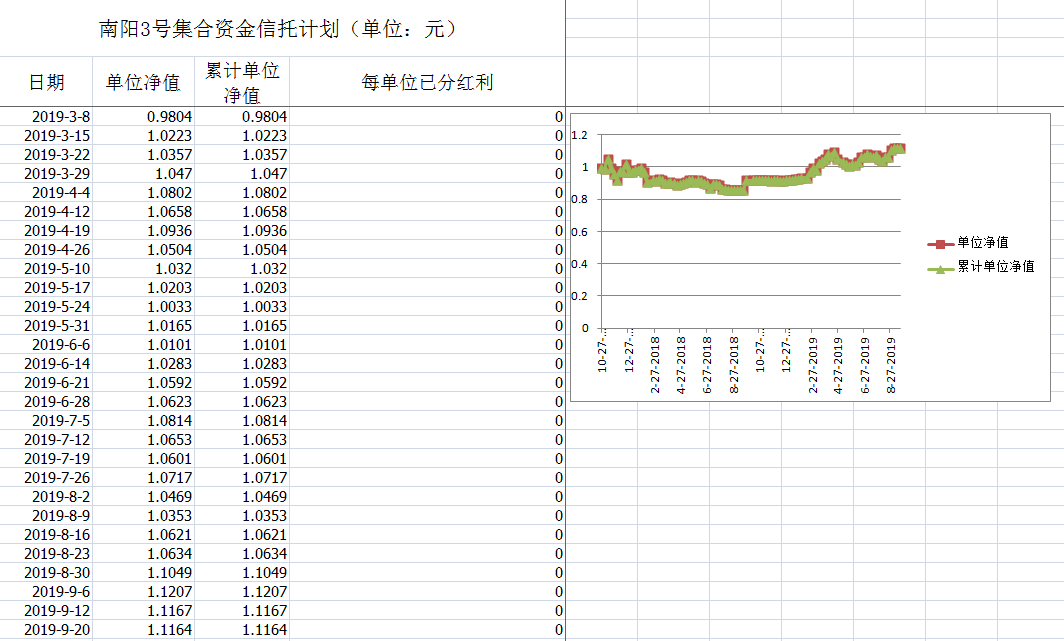Click 累计单位净值 value 1.1164 for 2019-9-20

(x=242, y=629)
